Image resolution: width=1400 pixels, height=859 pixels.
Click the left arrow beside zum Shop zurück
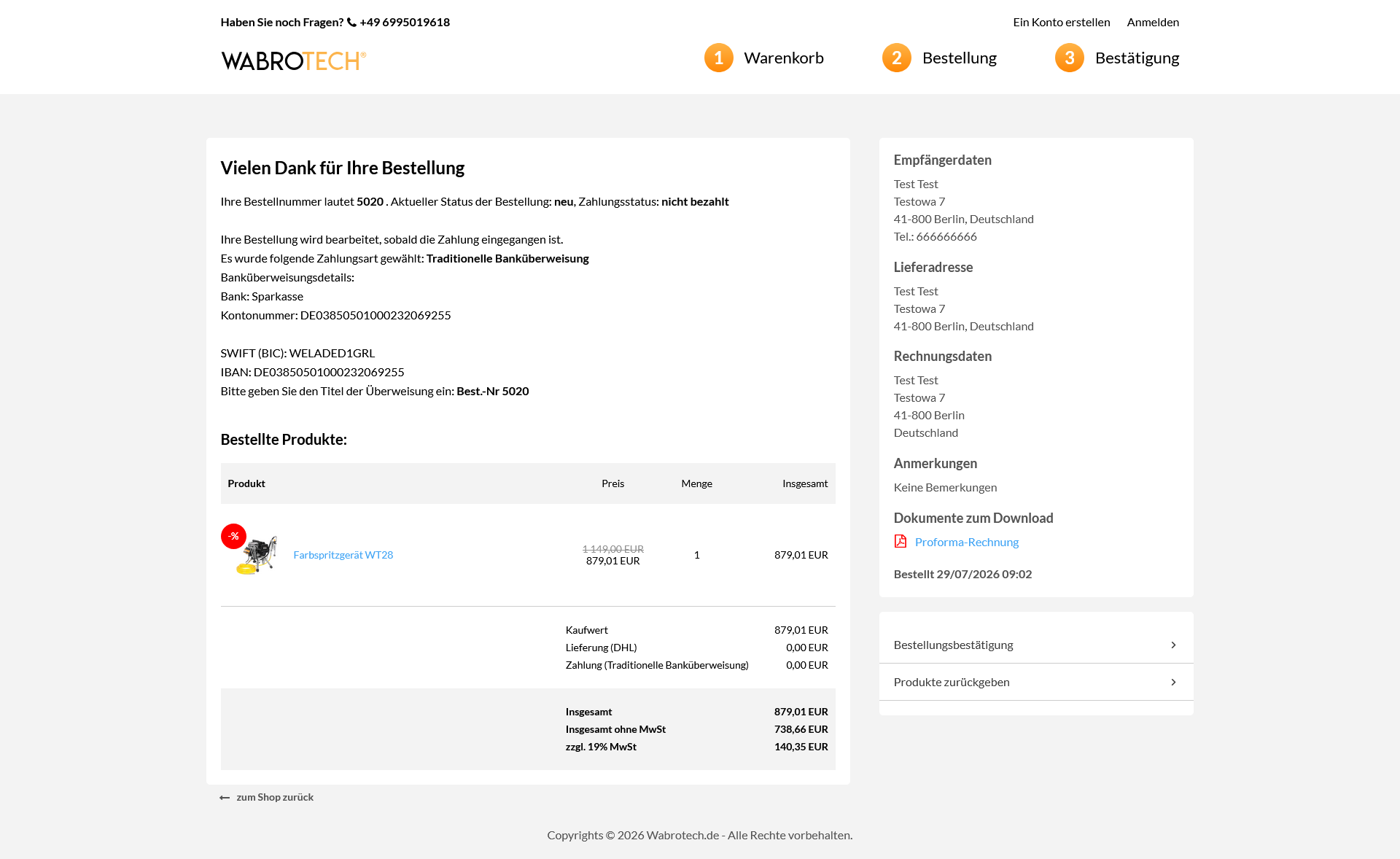coord(225,798)
